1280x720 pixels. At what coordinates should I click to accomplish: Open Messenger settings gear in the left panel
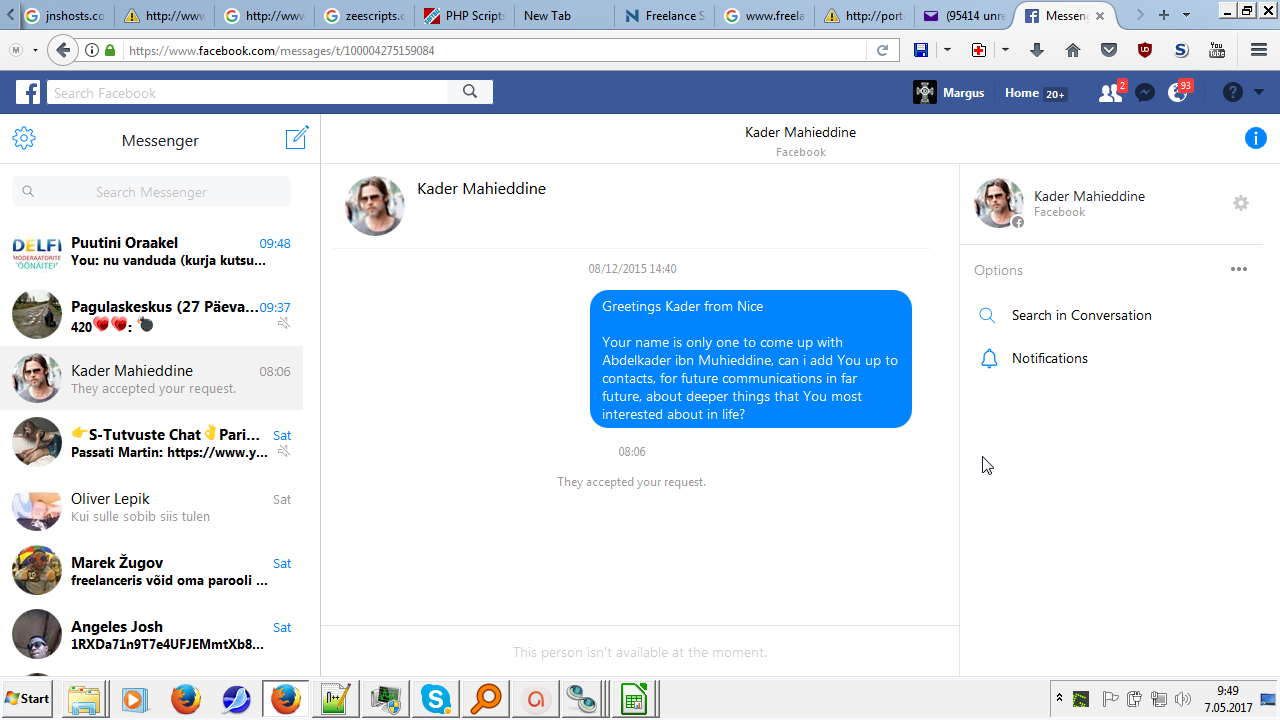pos(24,139)
